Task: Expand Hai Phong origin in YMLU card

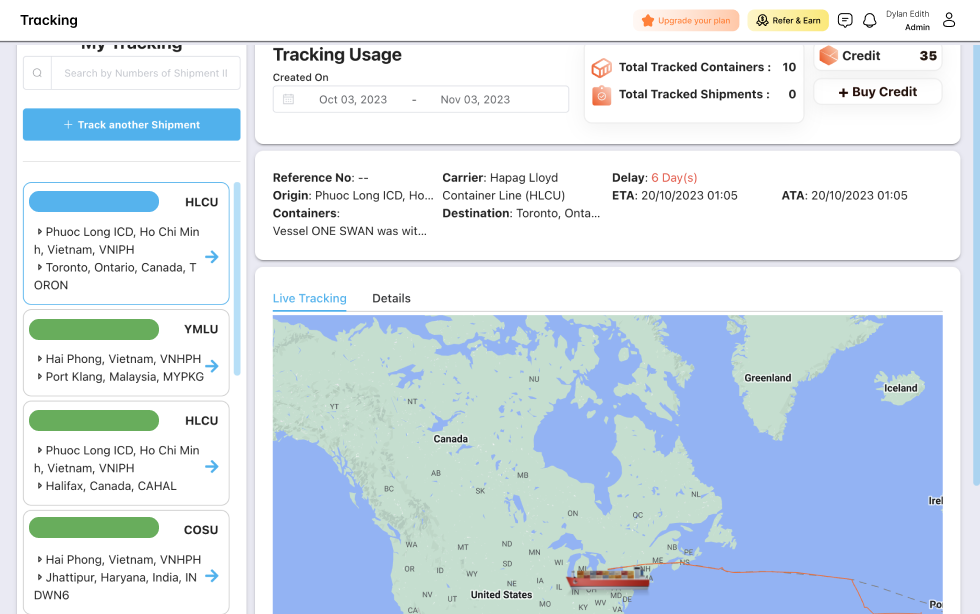Action: pos(39,358)
